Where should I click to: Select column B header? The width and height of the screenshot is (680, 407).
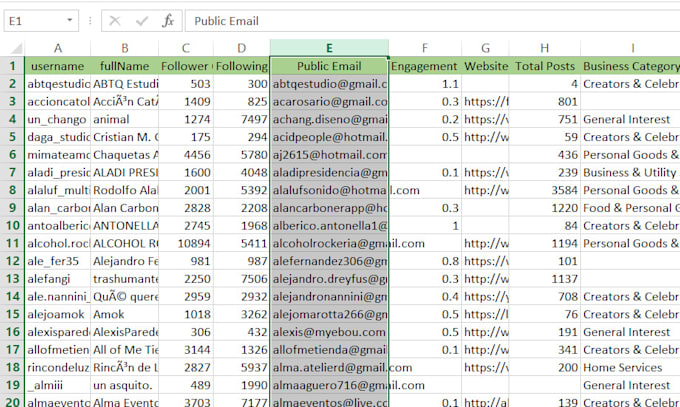click(125, 48)
